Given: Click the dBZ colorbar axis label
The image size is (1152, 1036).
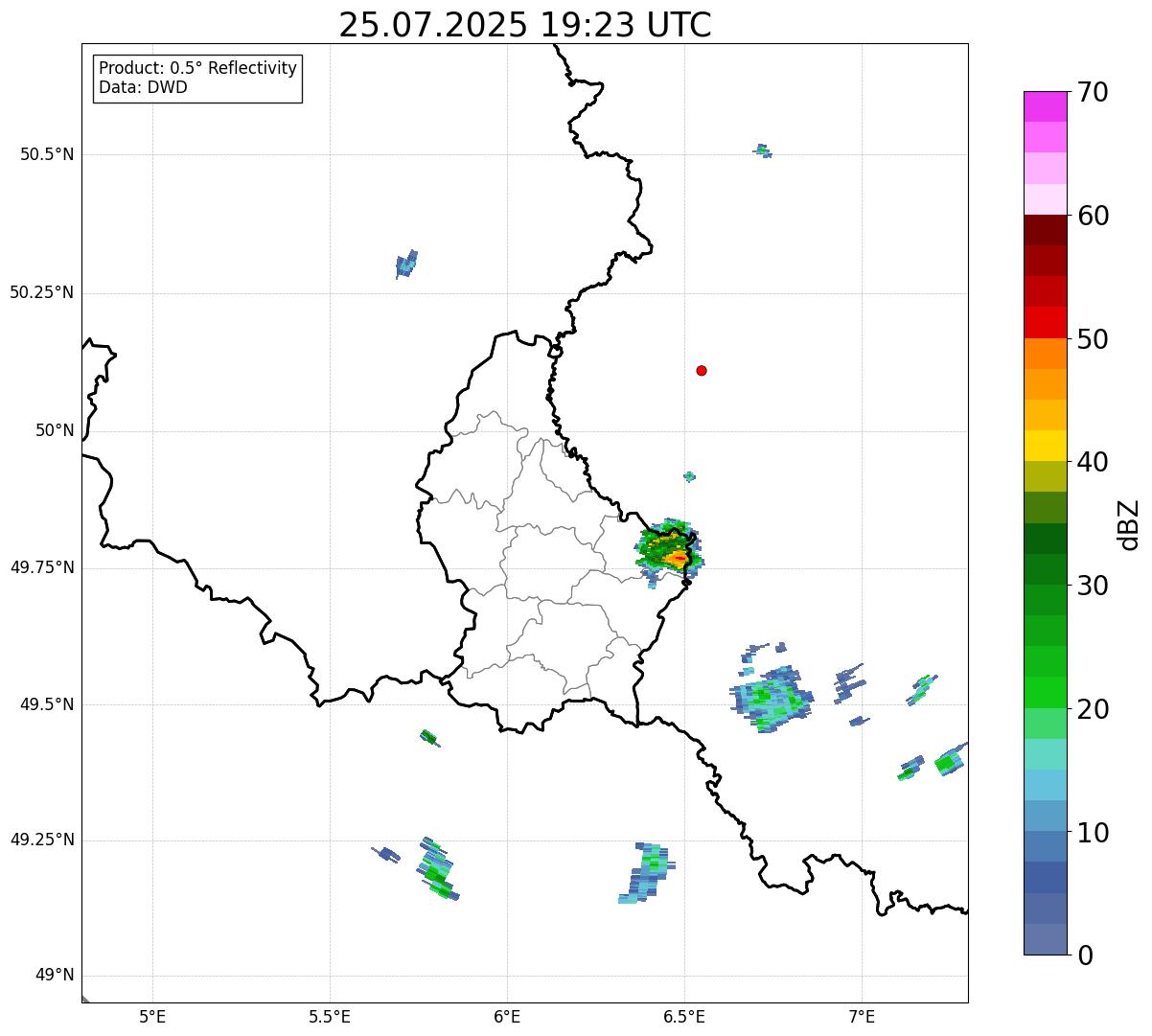Looking at the screenshot, I should (1129, 523).
